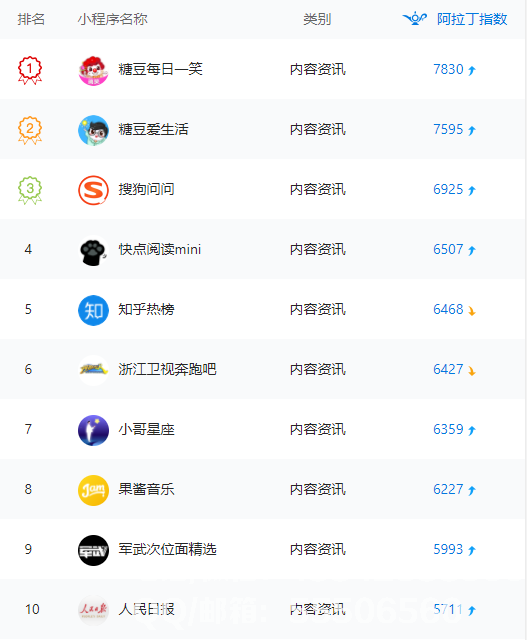The width and height of the screenshot is (527, 640).
Task: Click the 7830 index value
Action: (x=448, y=69)
